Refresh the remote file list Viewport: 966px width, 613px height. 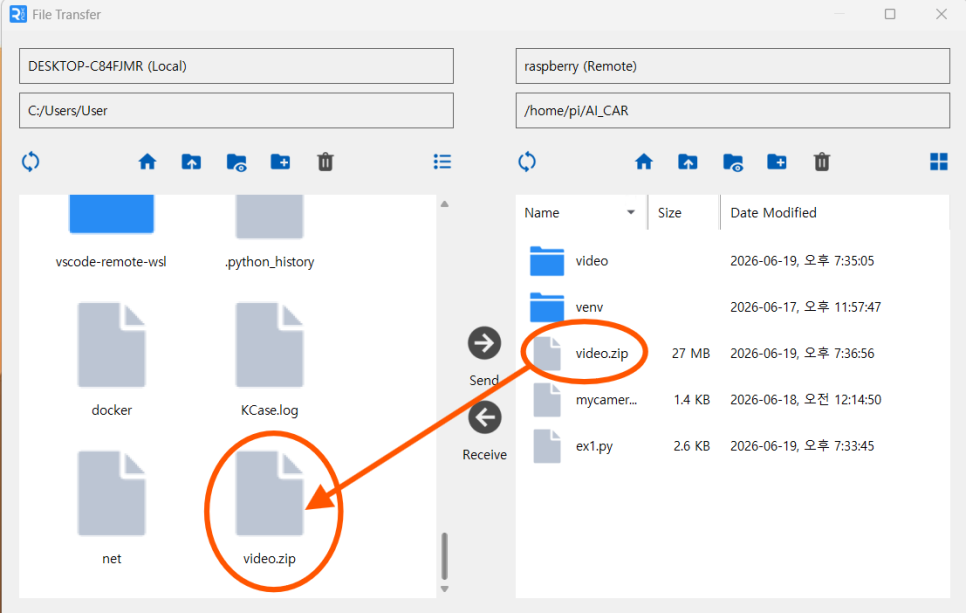(527, 162)
